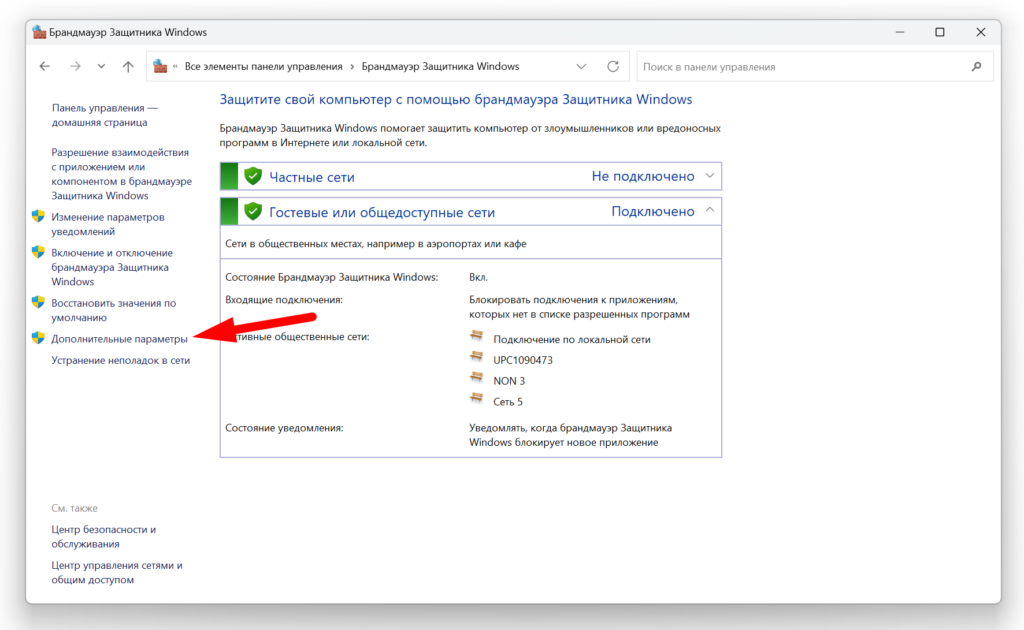The height and width of the screenshot is (630, 1024).
Task: Click shield icon beside Включение и отключение
Action: point(39,253)
